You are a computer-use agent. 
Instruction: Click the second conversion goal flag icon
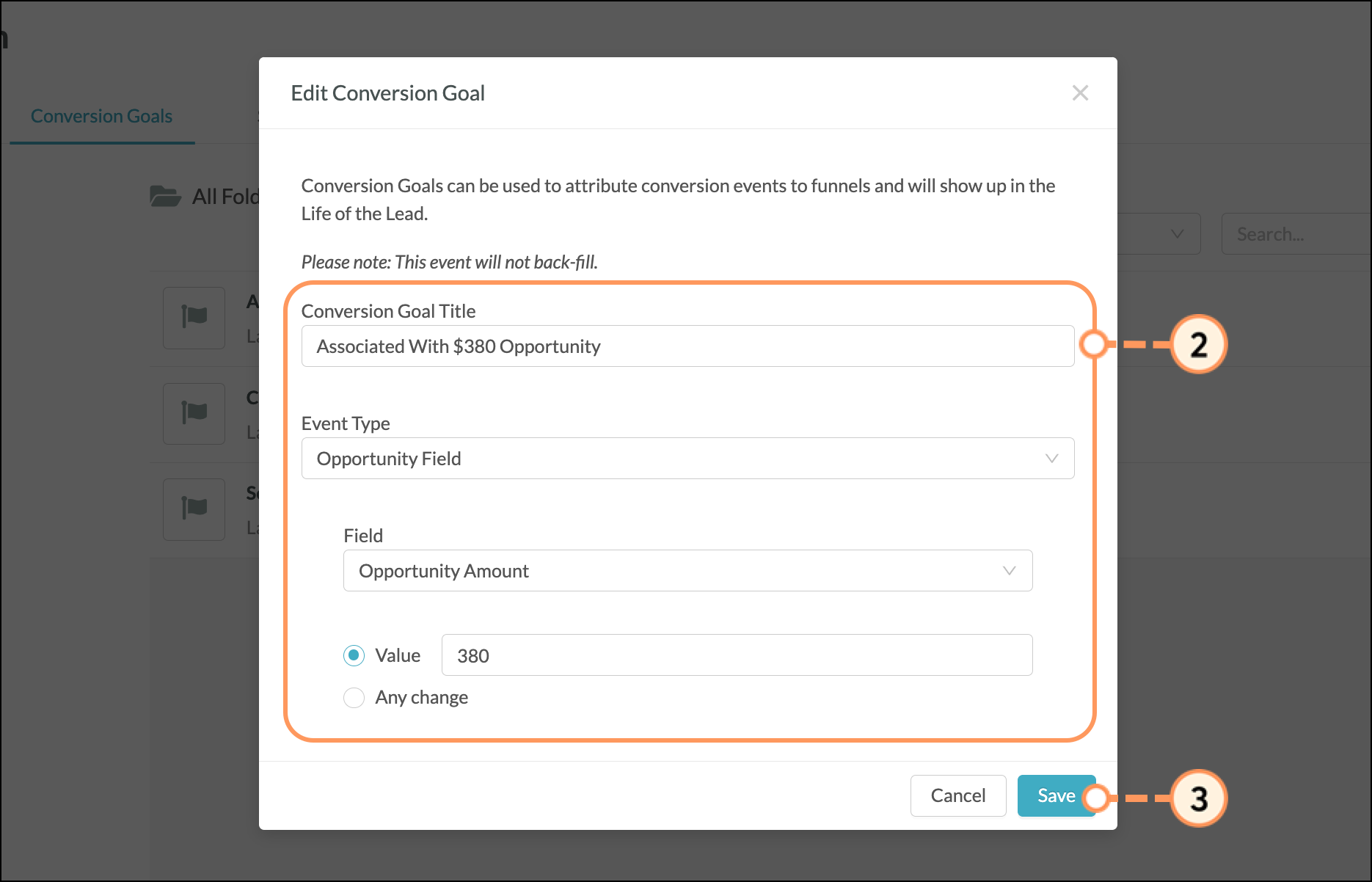(x=194, y=413)
